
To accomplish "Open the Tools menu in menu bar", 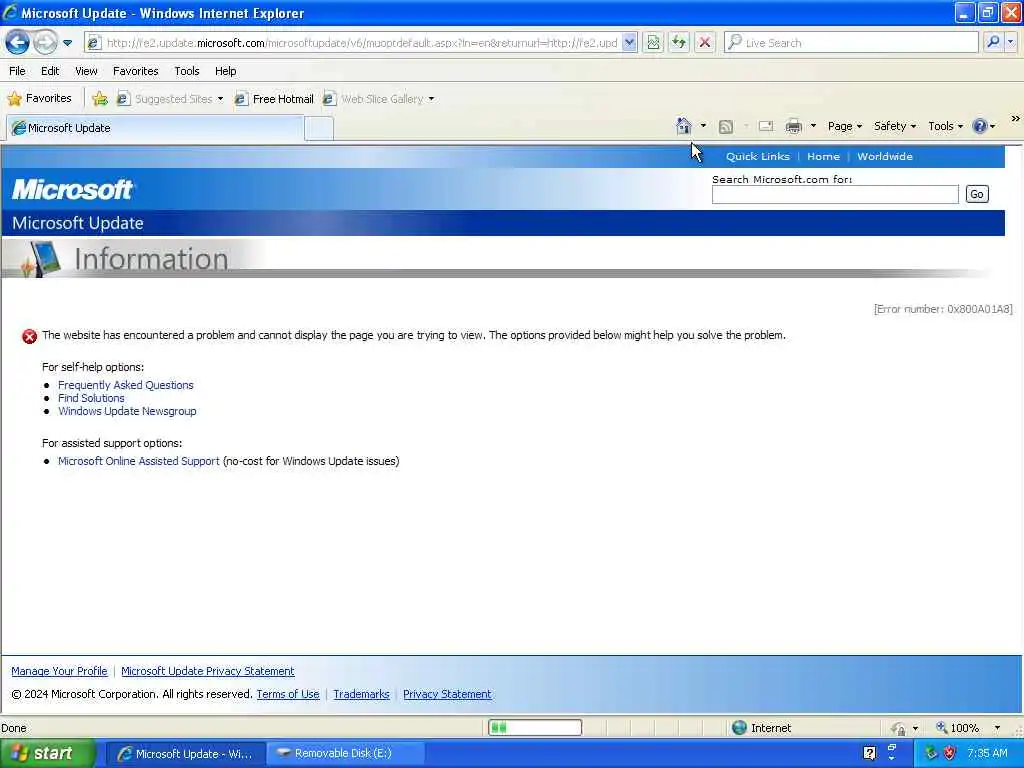I will click(x=187, y=71).
